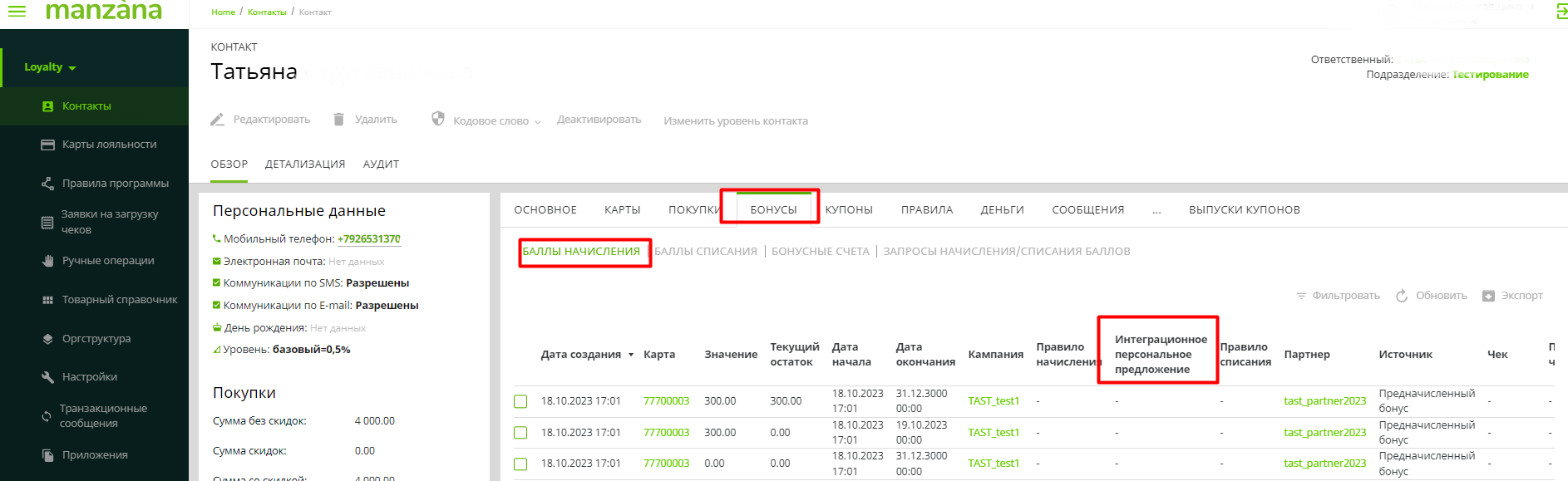Expand the Кодовое слово dropdown arrow
This screenshot has height=481, width=1568.
[538, 122]
